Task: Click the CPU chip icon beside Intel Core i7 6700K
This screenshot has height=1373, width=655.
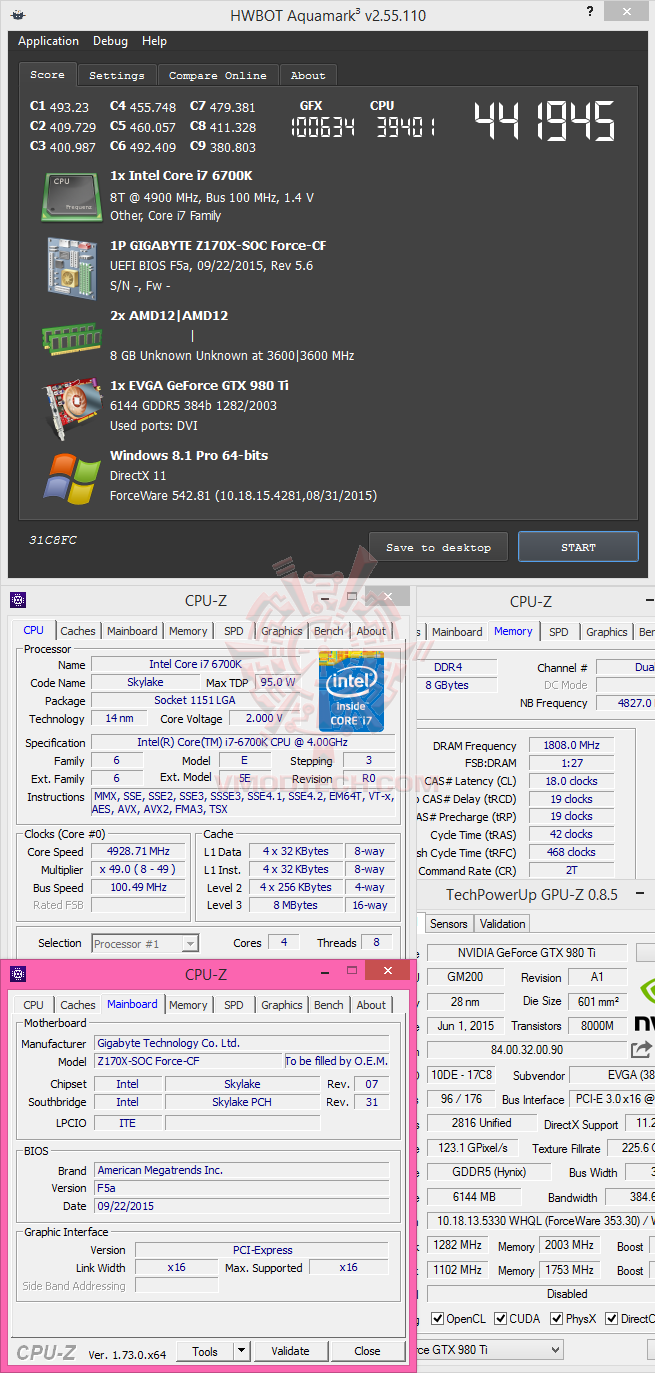Action: [x=71, y=196]
